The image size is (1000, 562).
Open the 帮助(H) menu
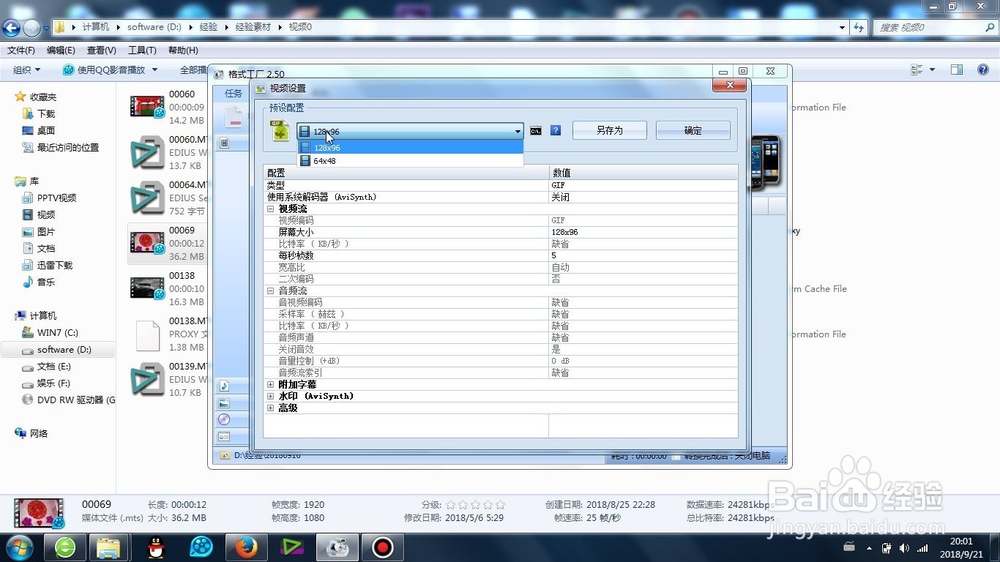point(183,50)
